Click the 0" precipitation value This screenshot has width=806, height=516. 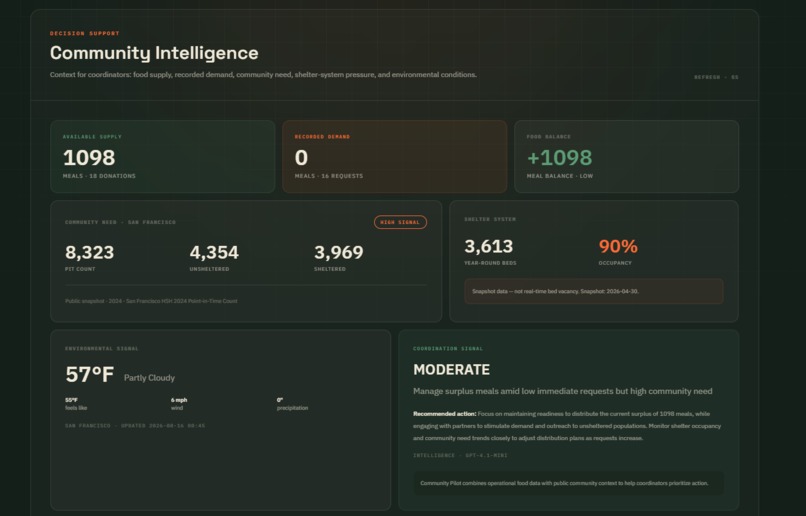click(280, 400)
